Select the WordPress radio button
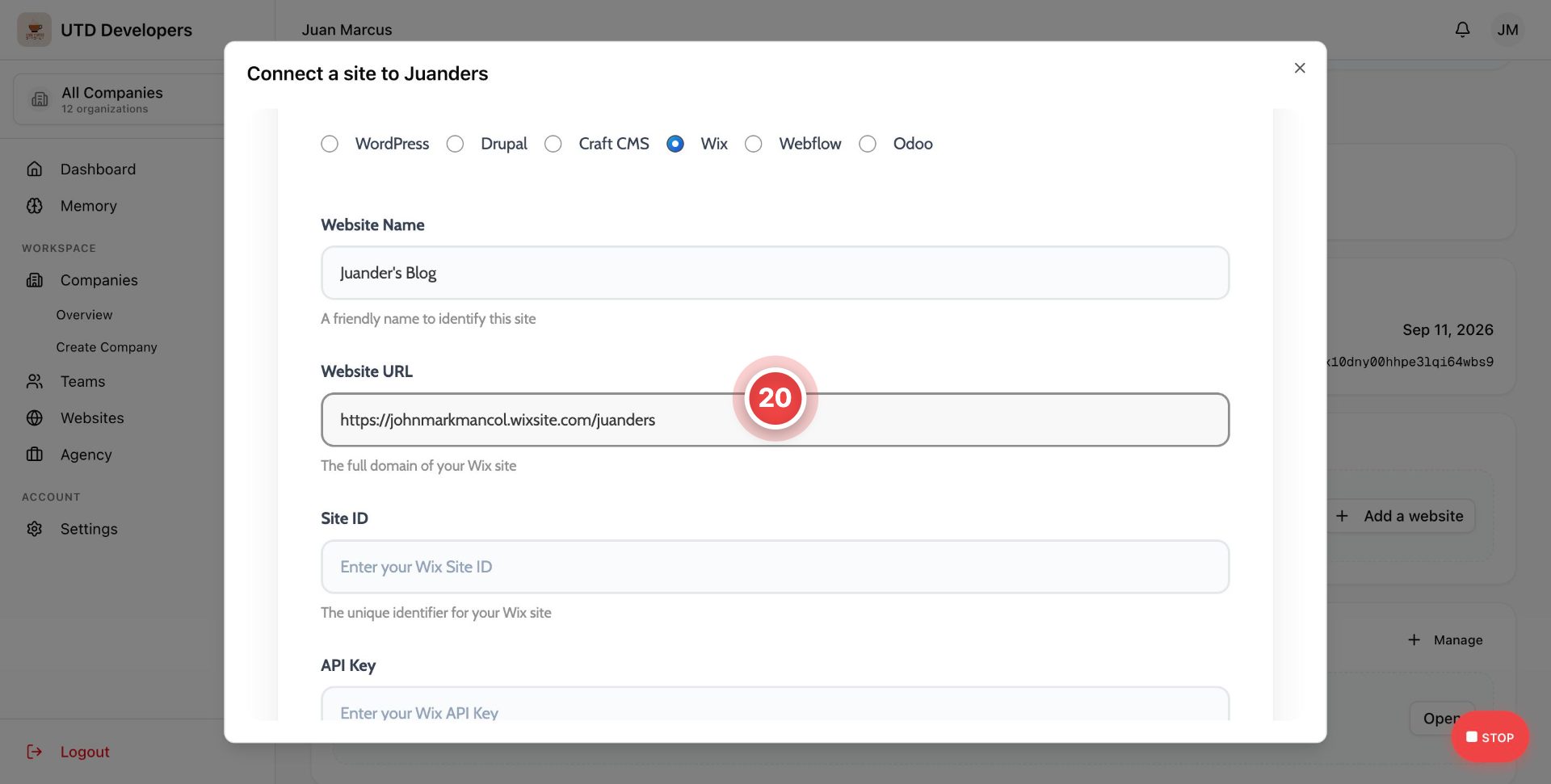 (x=330, y=144)
